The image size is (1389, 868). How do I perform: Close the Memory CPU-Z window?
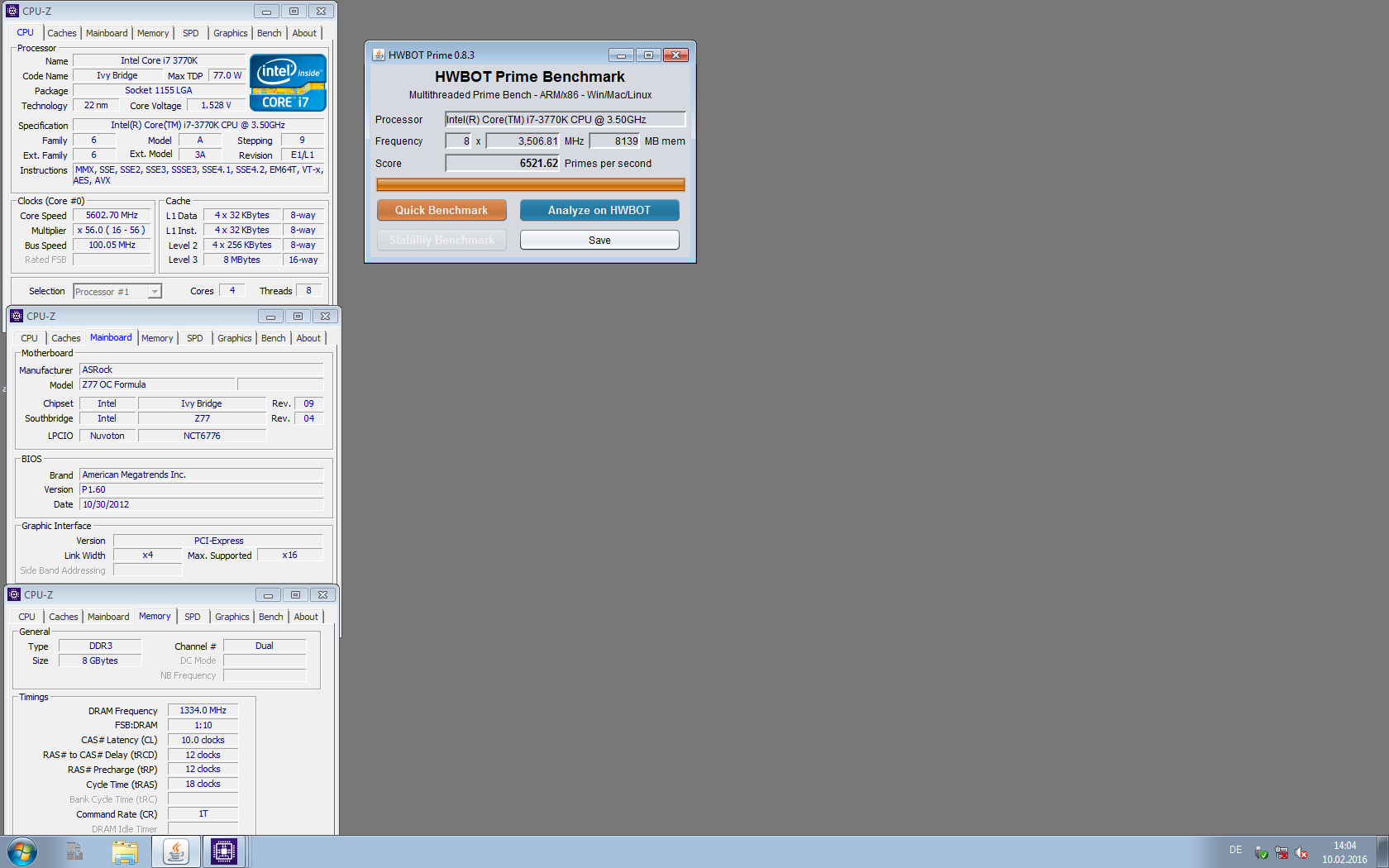323,595
